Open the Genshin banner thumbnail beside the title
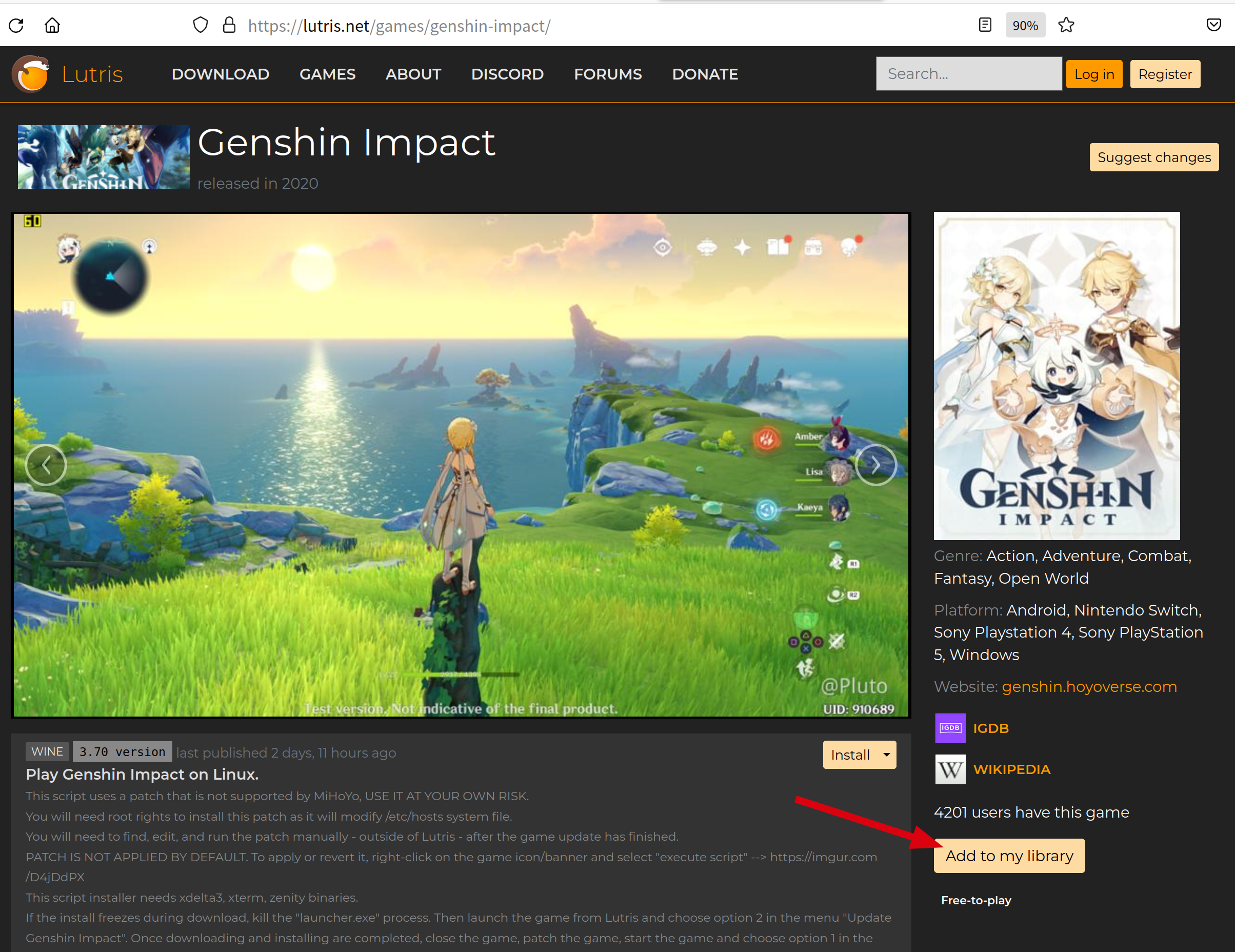This screenshot has height=952, width=1235. point(104,157)
